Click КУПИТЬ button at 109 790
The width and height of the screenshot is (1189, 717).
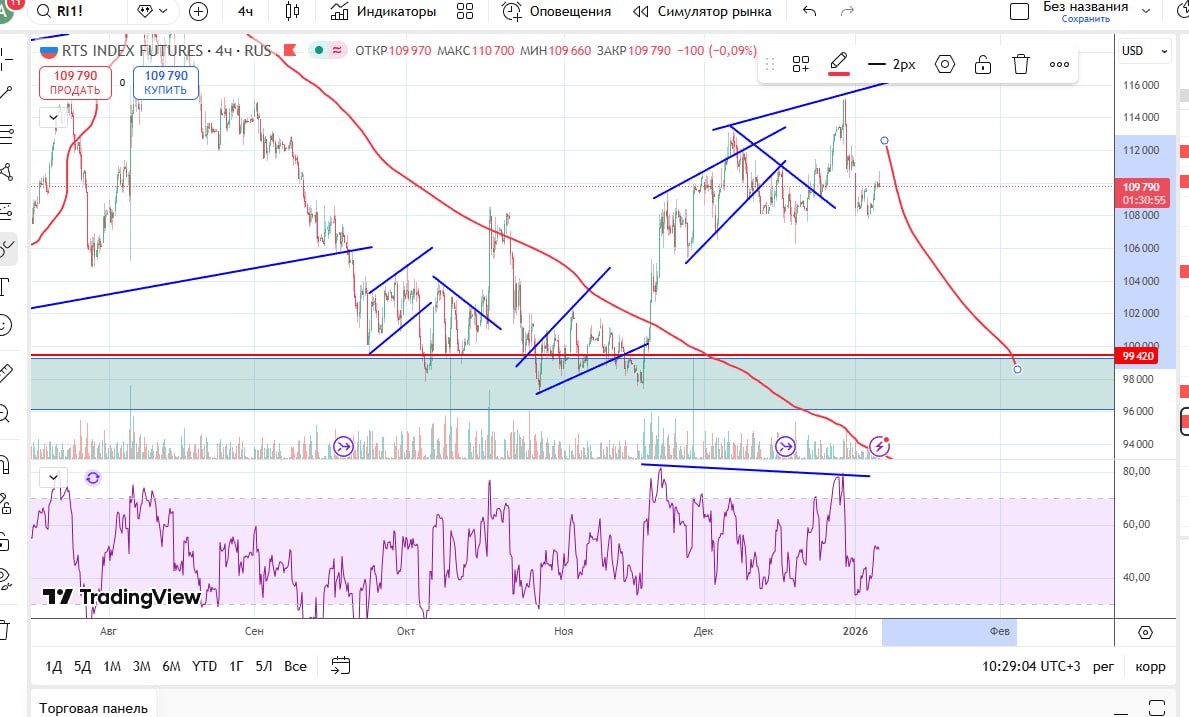tap(166, 83)
